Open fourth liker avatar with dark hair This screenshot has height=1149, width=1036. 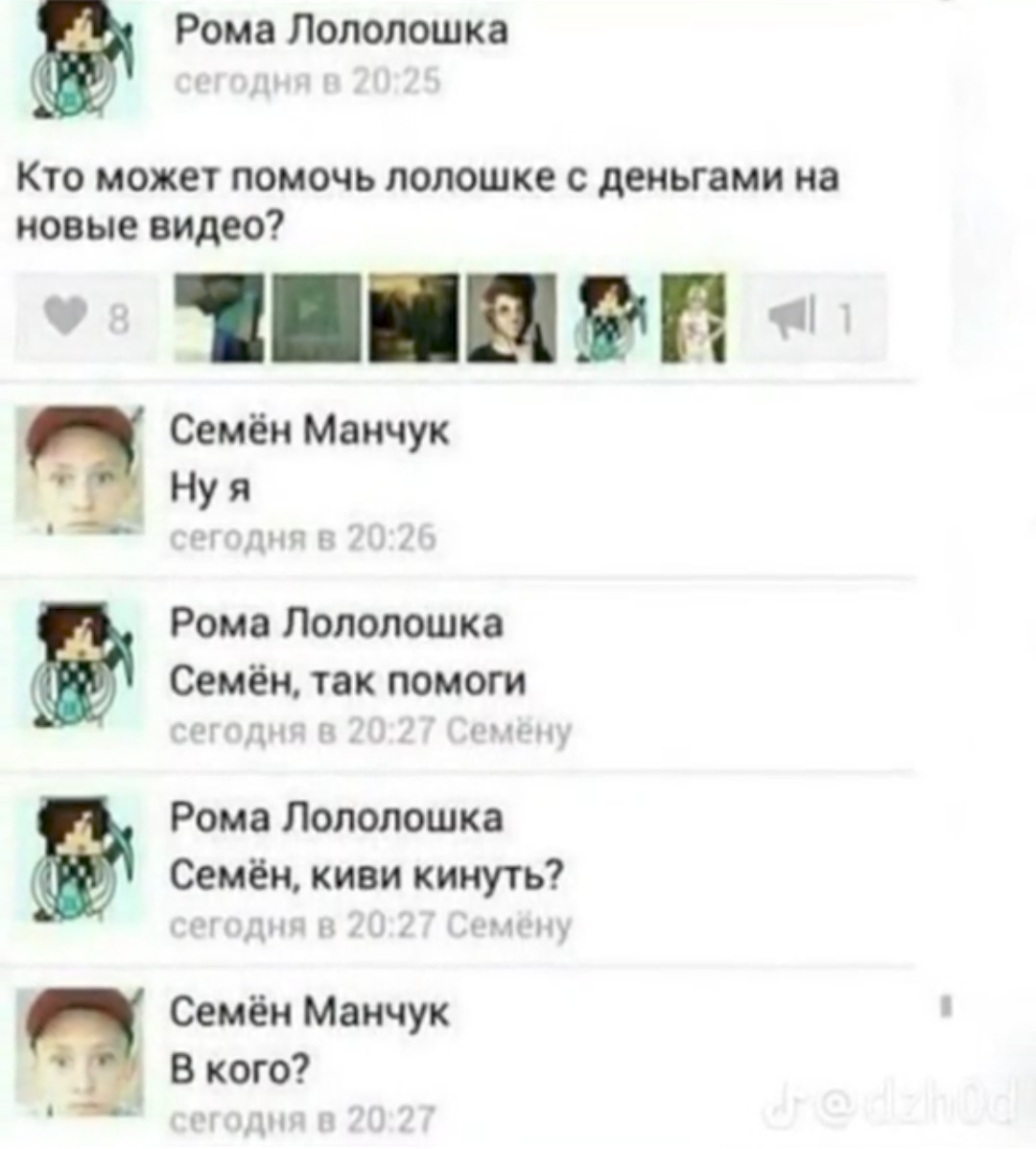(511, 318)
